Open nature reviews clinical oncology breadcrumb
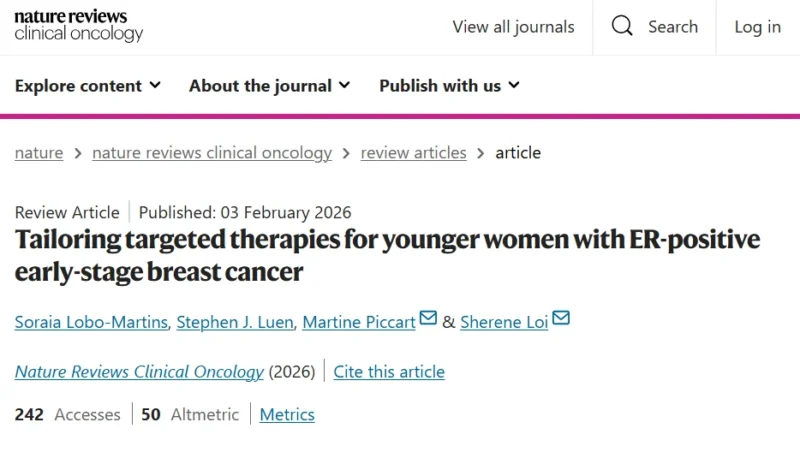The width and height of the screenshot is (800, 452). tap(212, 153)
